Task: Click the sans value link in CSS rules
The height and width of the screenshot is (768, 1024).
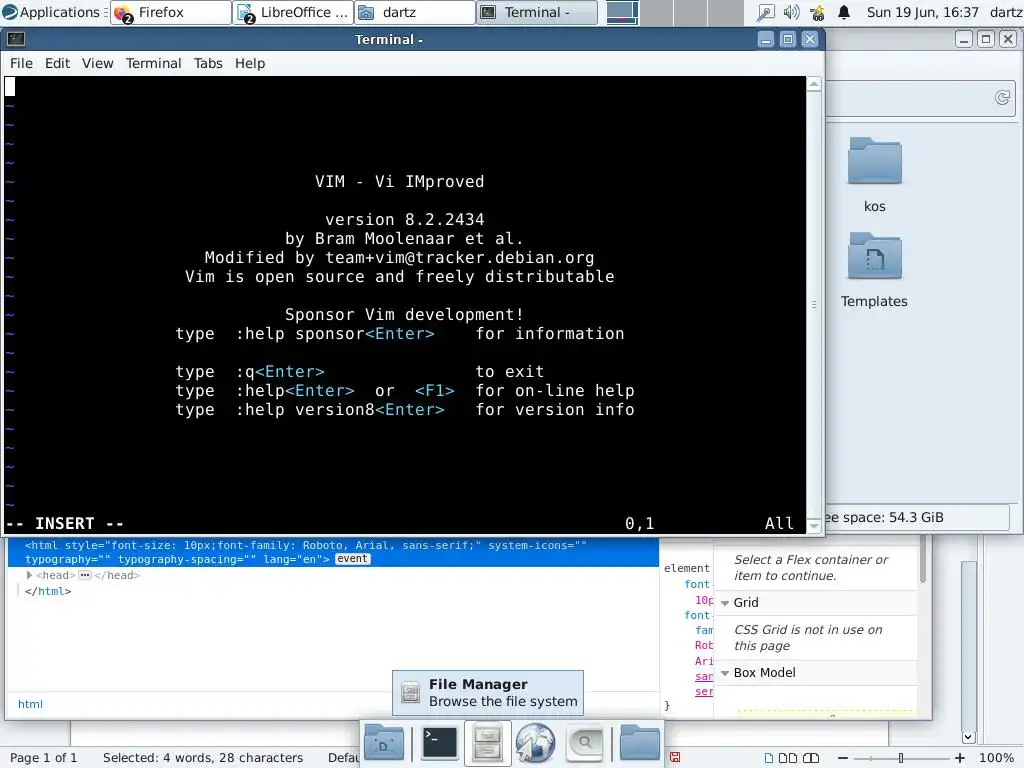Action: click(x=704, y=677)
